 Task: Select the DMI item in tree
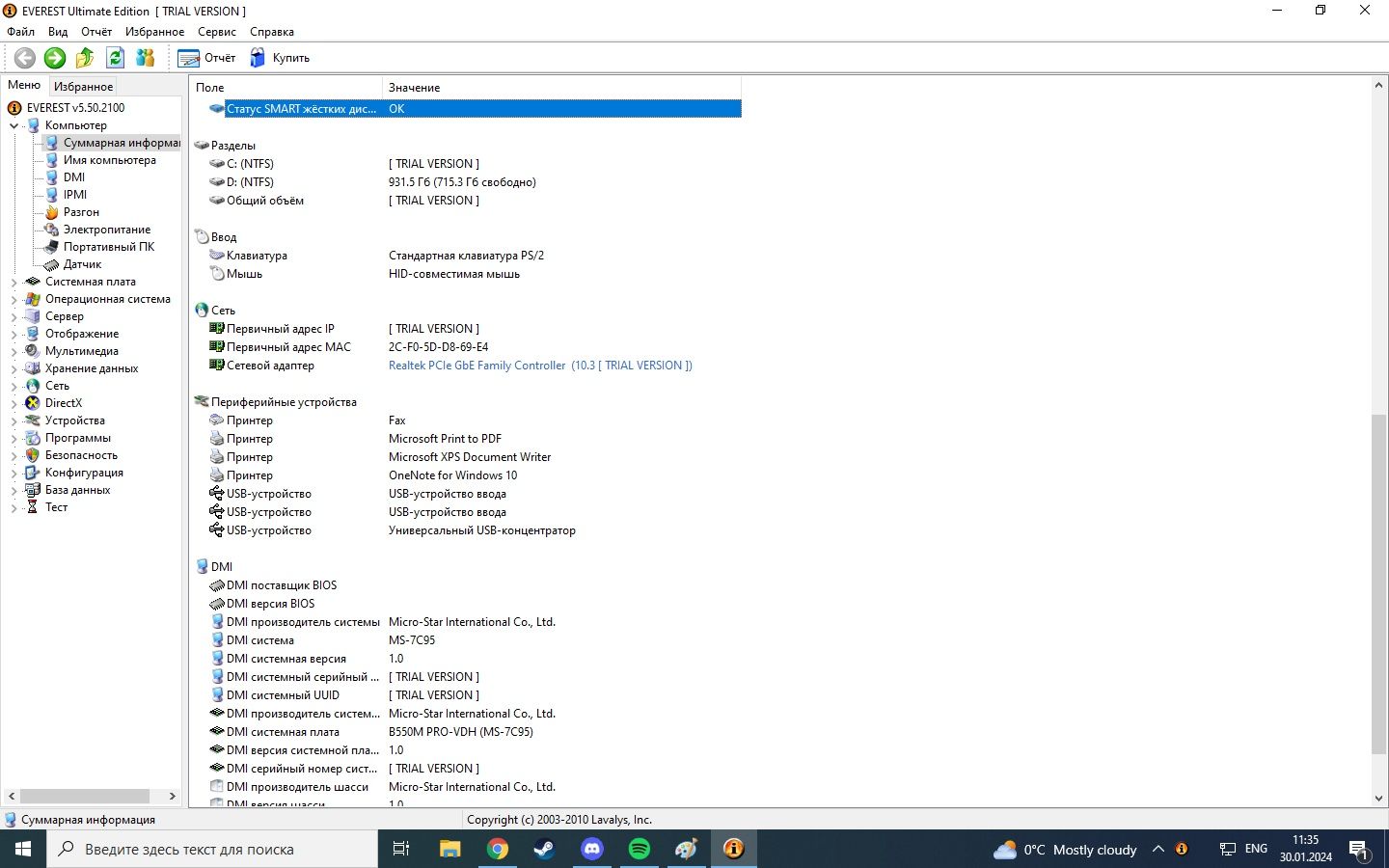pyautogui.click(x=74, y=177)
